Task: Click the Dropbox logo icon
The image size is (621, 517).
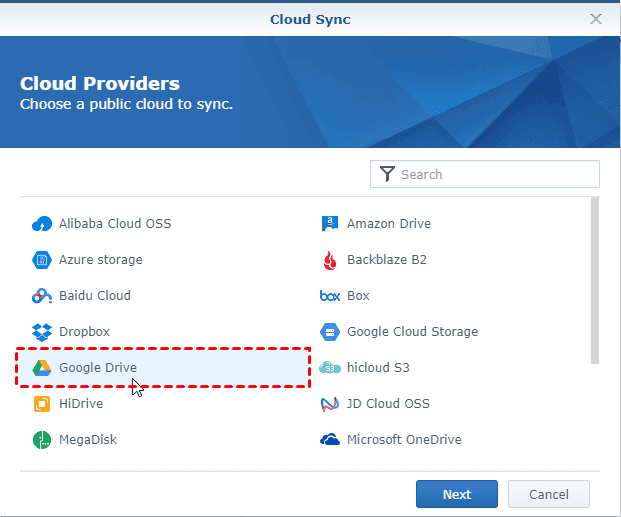Action: point(41,332)
